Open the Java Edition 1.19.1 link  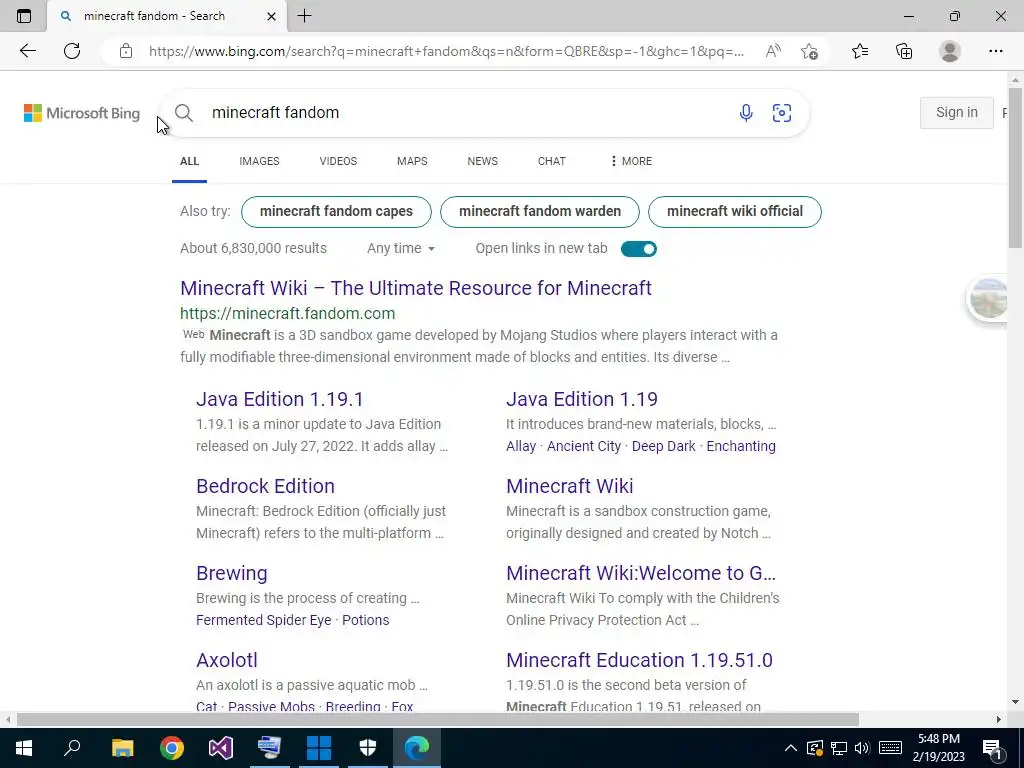click(280, 399)
